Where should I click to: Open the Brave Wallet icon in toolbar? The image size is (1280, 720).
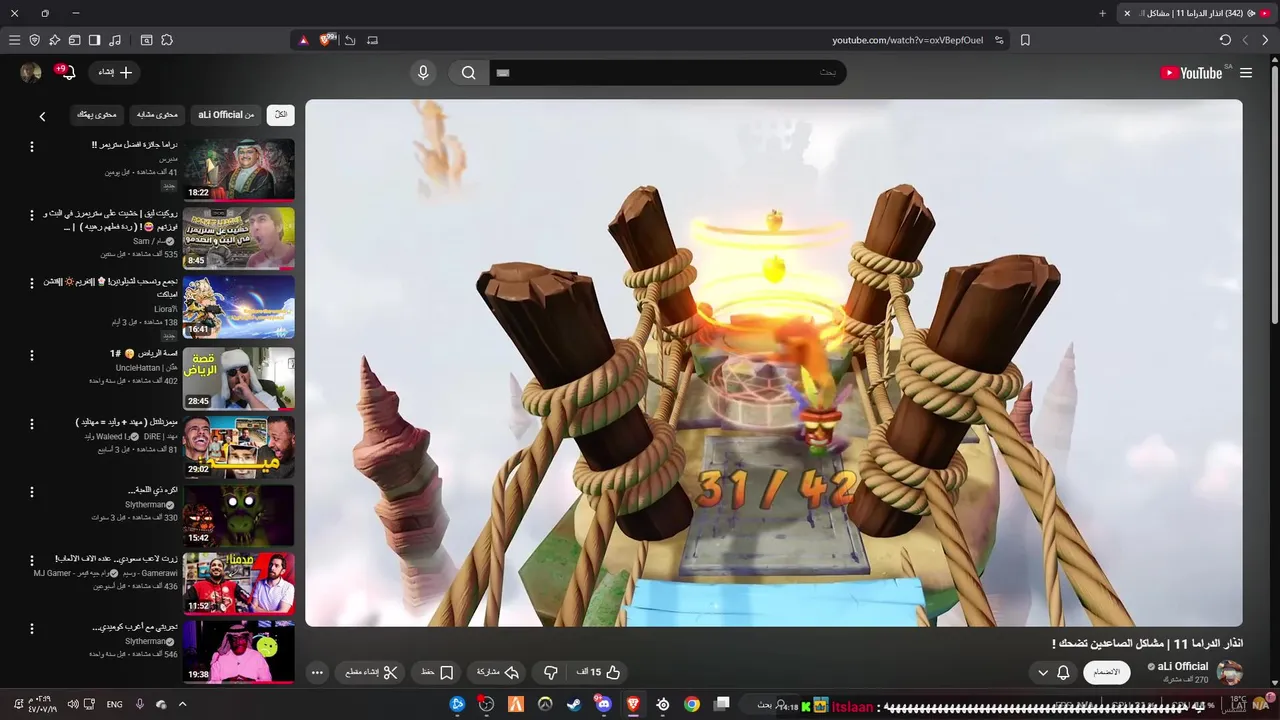(74, 40)
